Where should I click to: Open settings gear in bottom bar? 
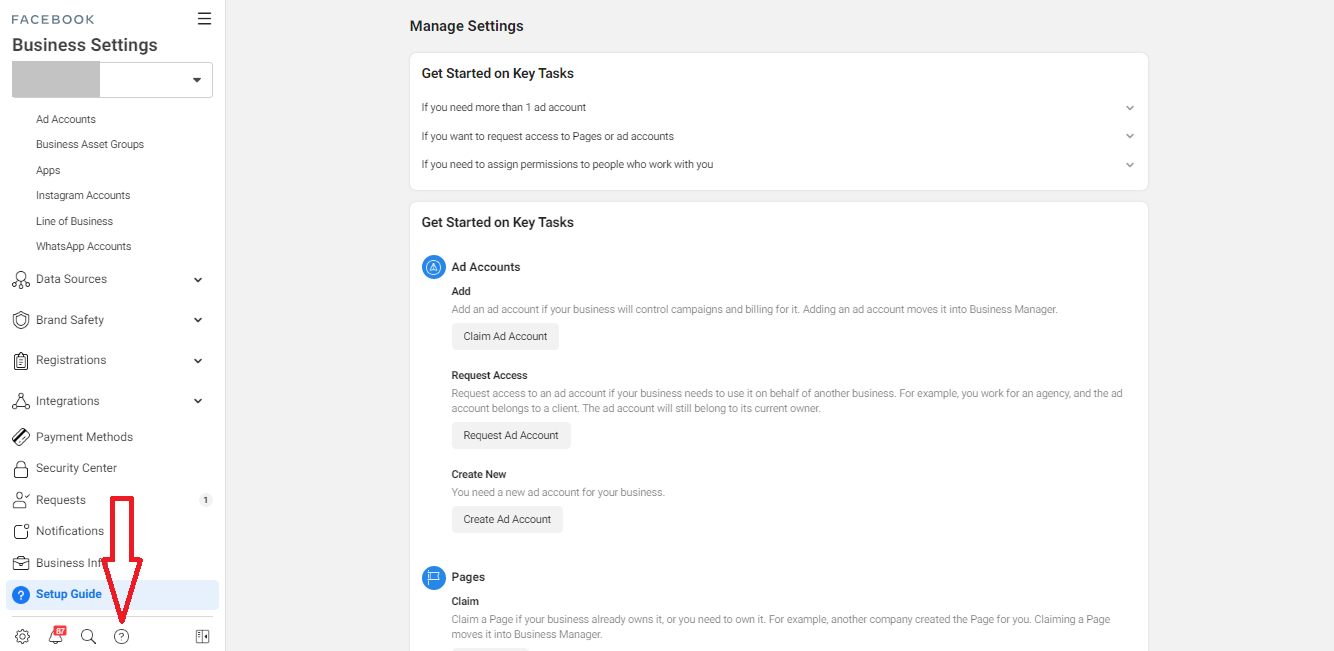pyautogui.click(x=23, y=637)
